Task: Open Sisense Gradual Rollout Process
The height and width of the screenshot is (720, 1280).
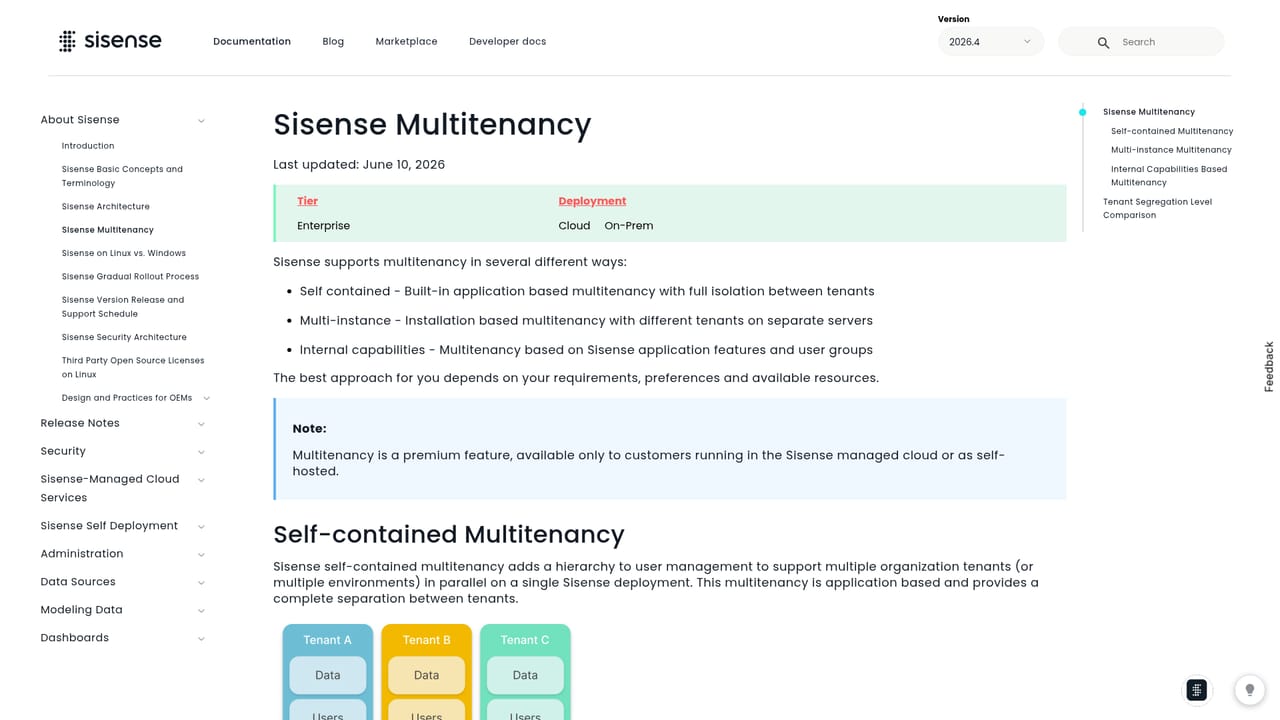Action: pyautogui.click(x=130, y=277)
